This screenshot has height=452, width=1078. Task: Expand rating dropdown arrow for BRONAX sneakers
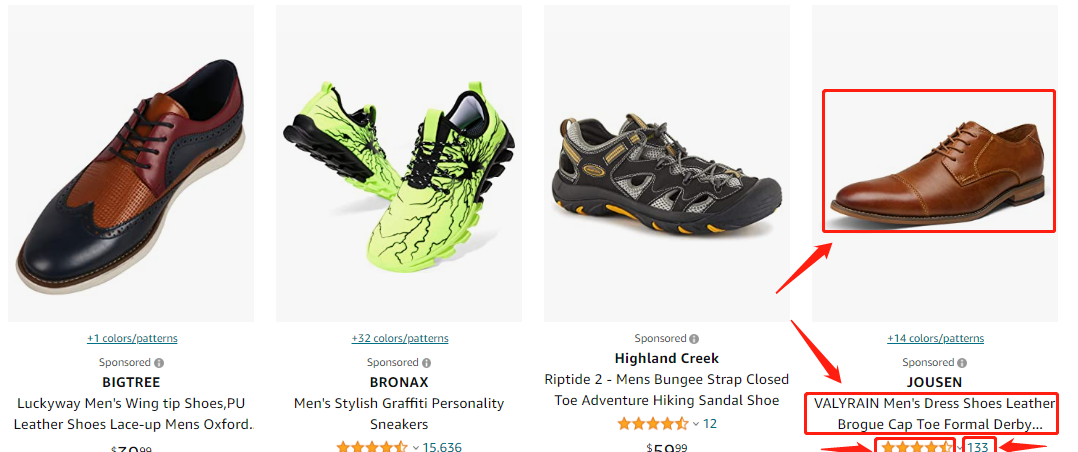[x=415, y=448]
